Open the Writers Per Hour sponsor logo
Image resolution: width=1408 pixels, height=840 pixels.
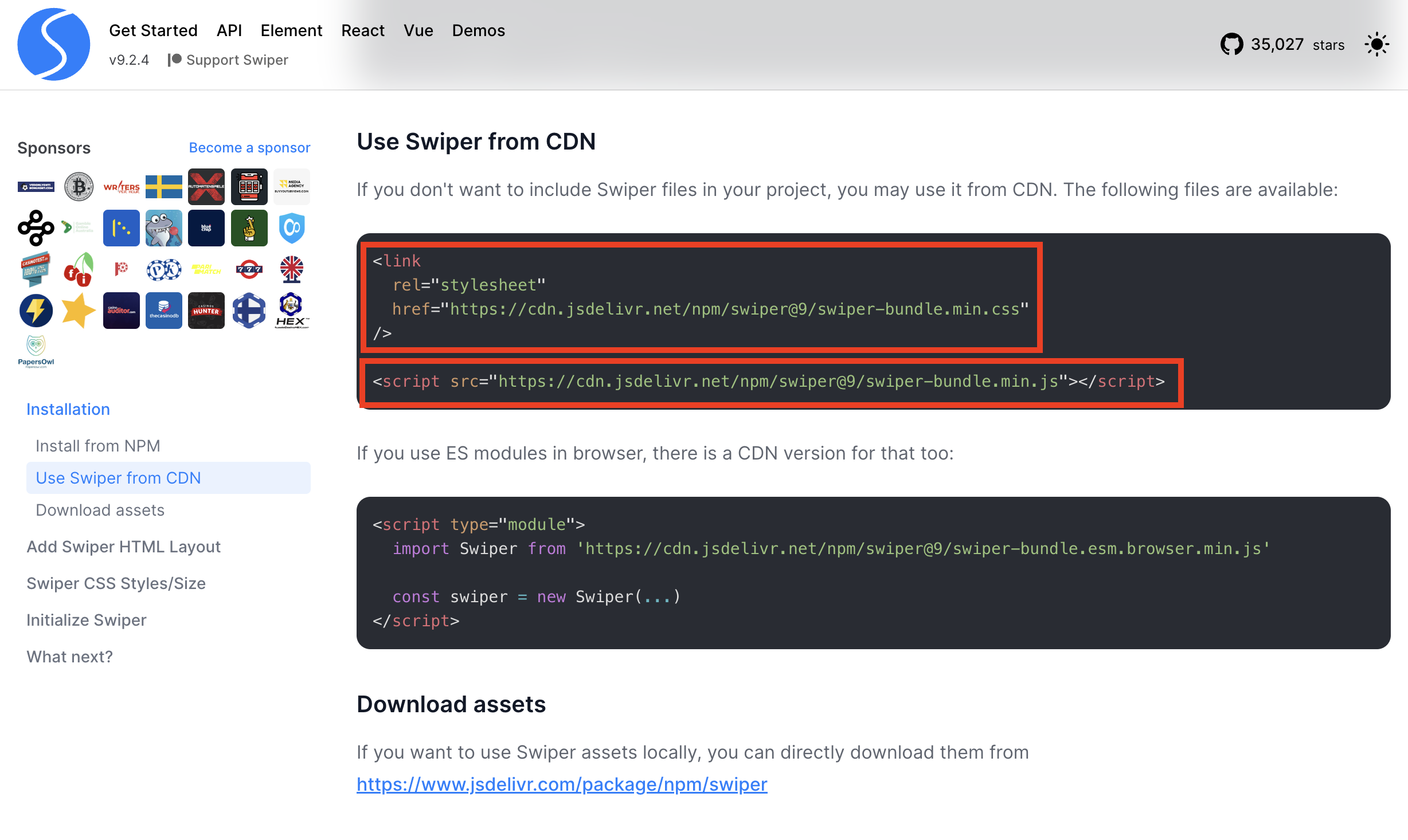point(122,187)
